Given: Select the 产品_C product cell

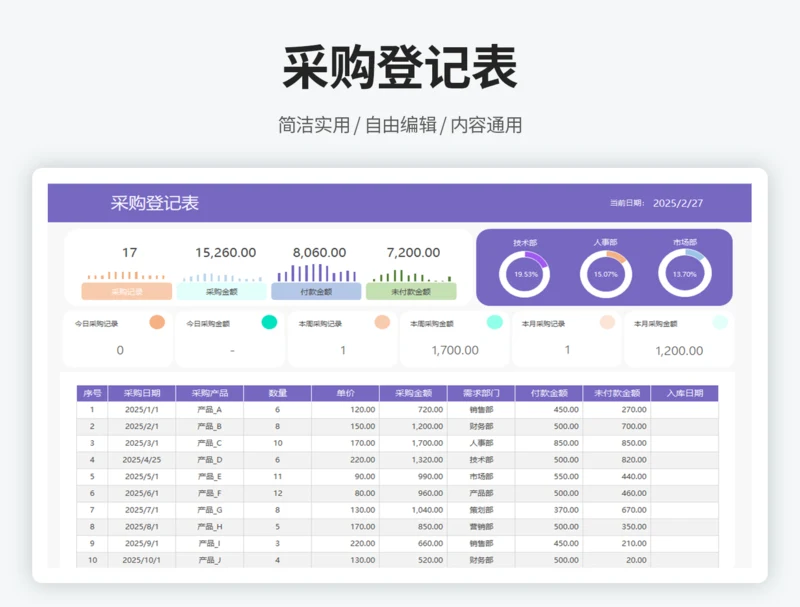Looking at the screenshot, I should [210, 443].
